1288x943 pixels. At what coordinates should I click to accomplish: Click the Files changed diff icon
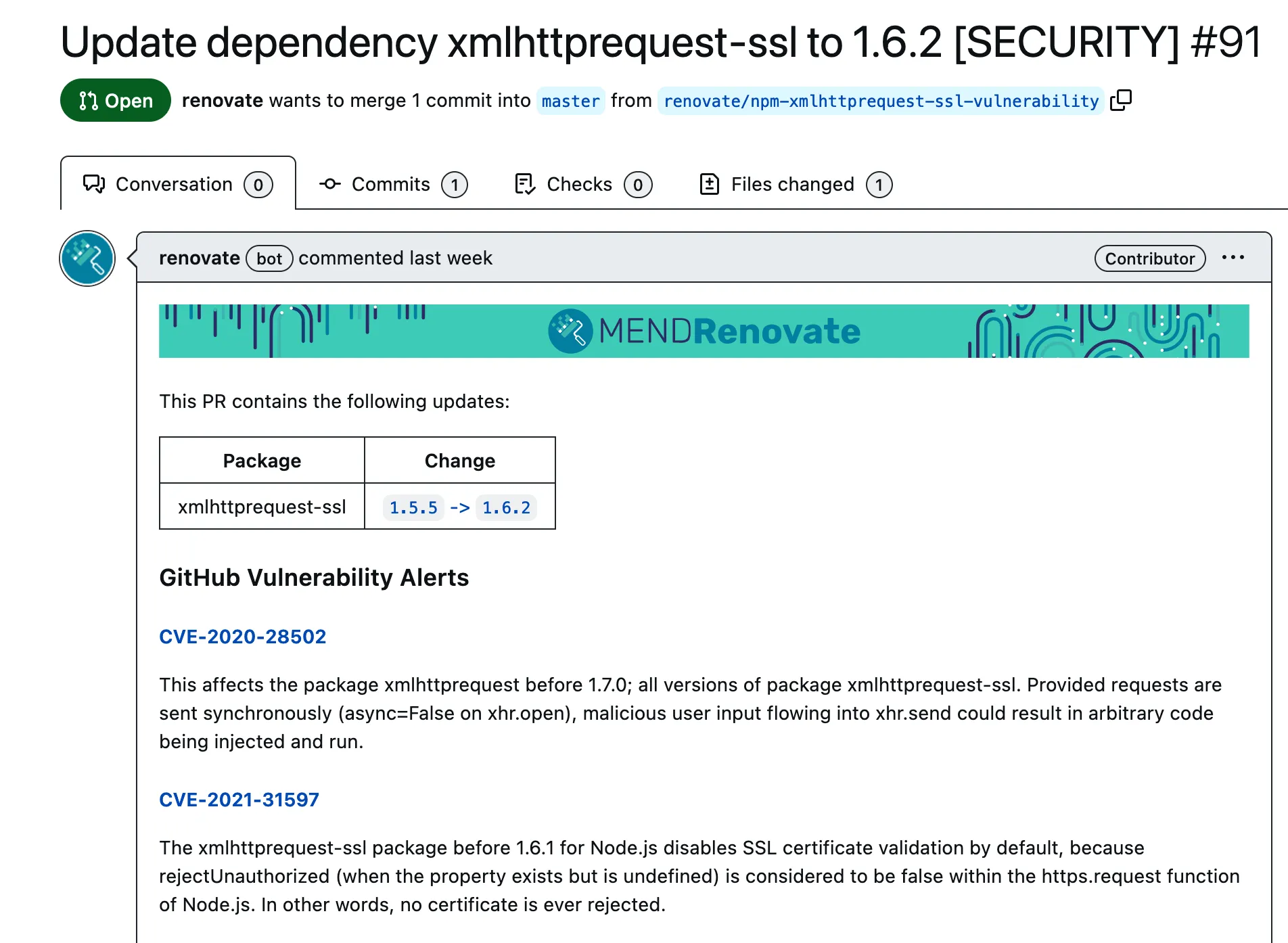(708, 183)
